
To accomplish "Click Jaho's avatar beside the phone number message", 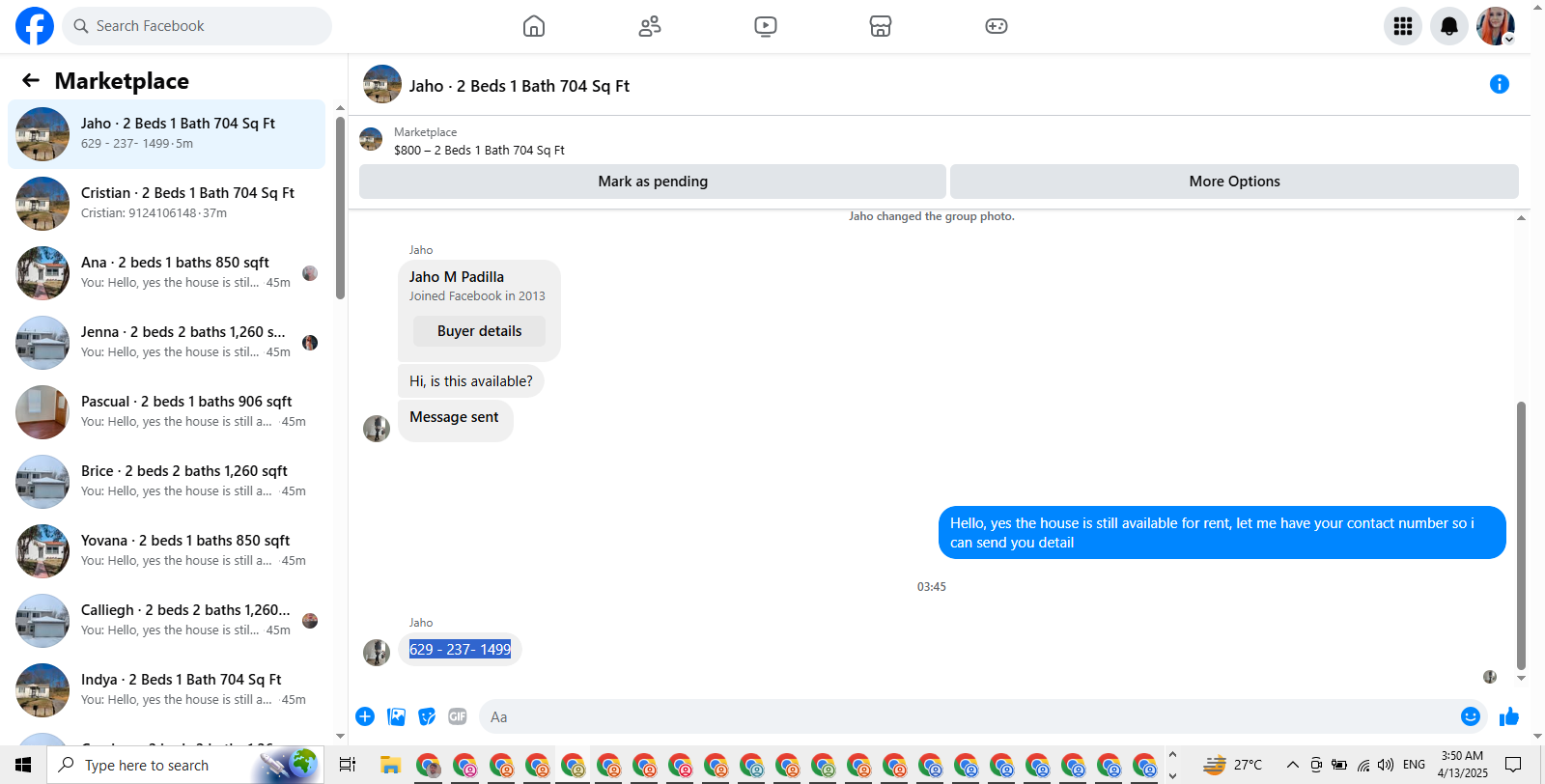I will (377, 653).
